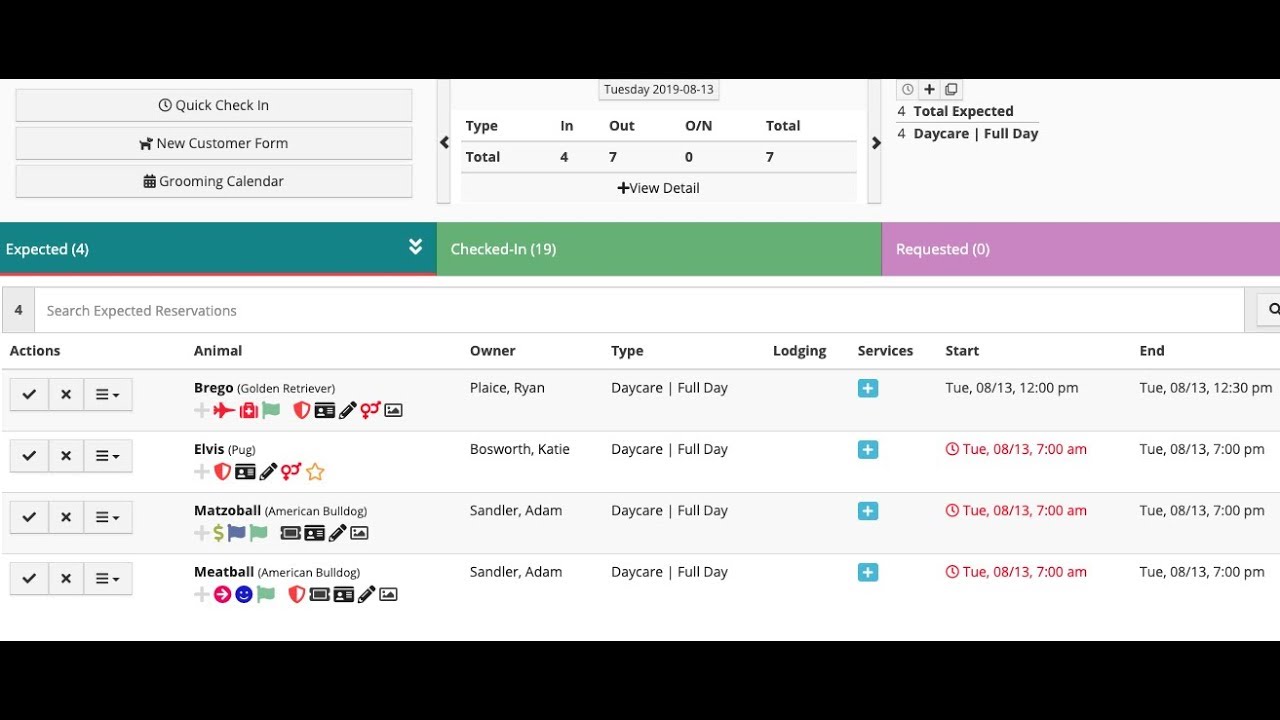Open owner Bosworth, Katie
1280x720 pixels.
pos(520,449)
